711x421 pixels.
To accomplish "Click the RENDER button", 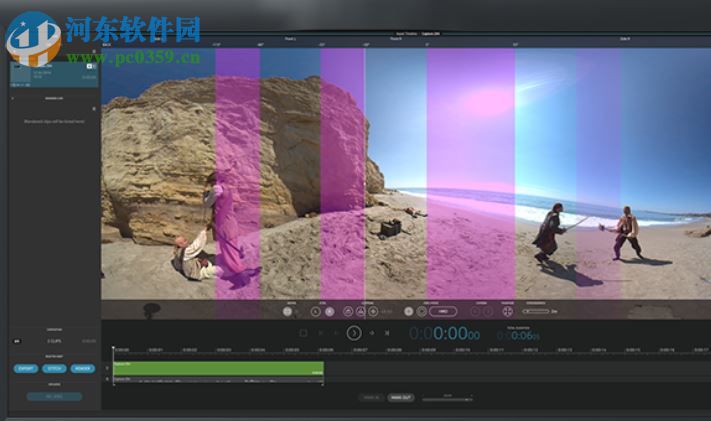I will [83, 368].
